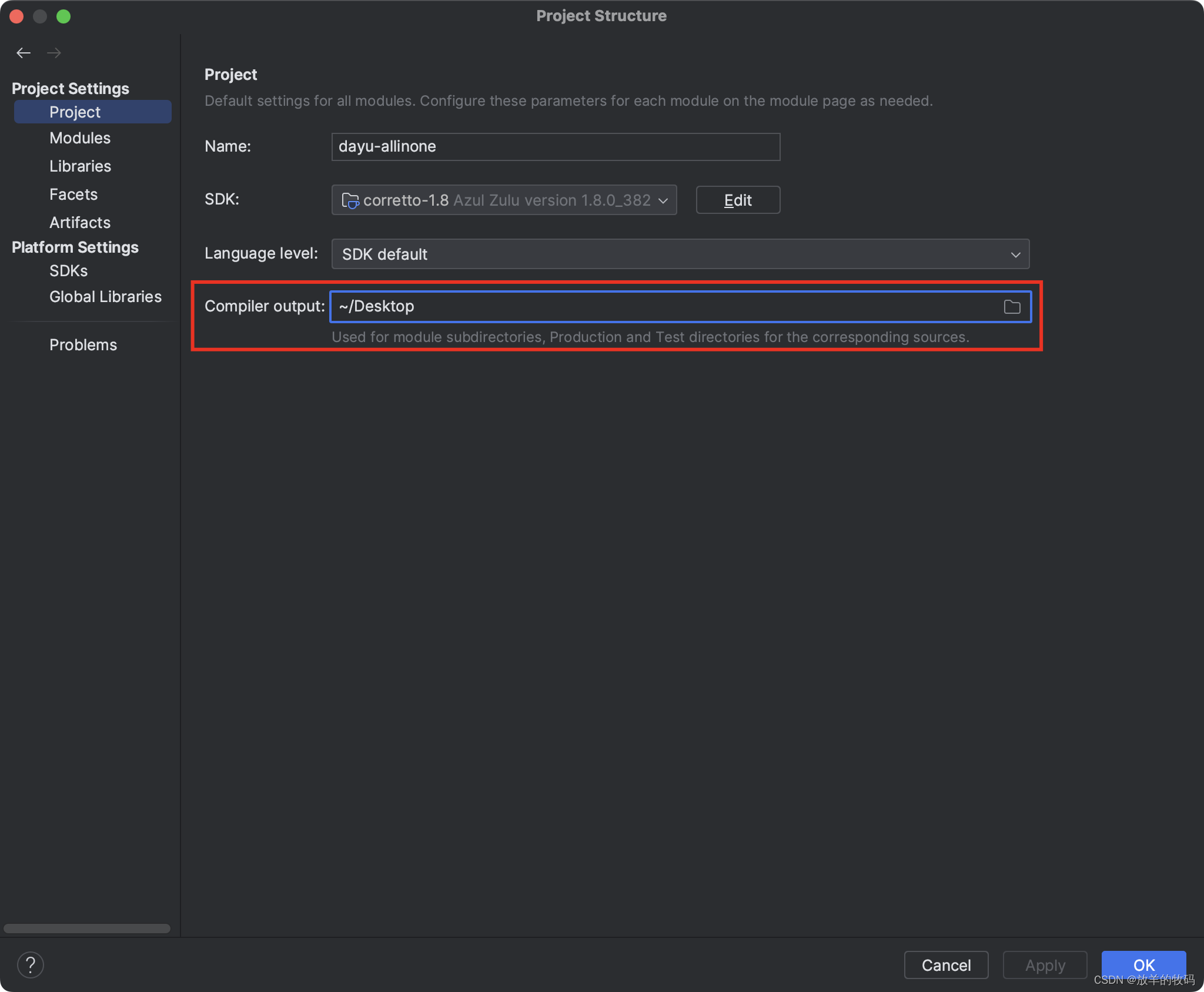The height and width of the screenshot is (992, 1204).
Task: Focus the project Name text field
Action: (555, 147)
